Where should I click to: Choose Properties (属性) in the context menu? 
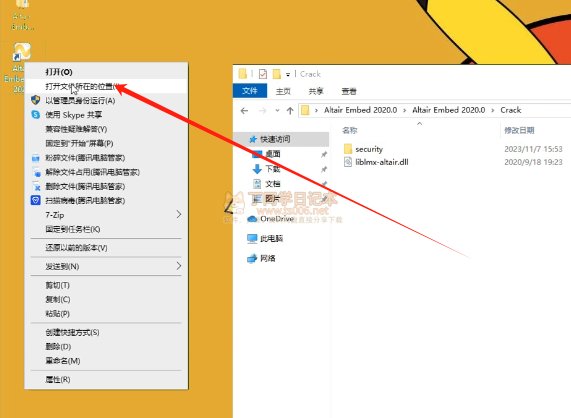point(106,379)
